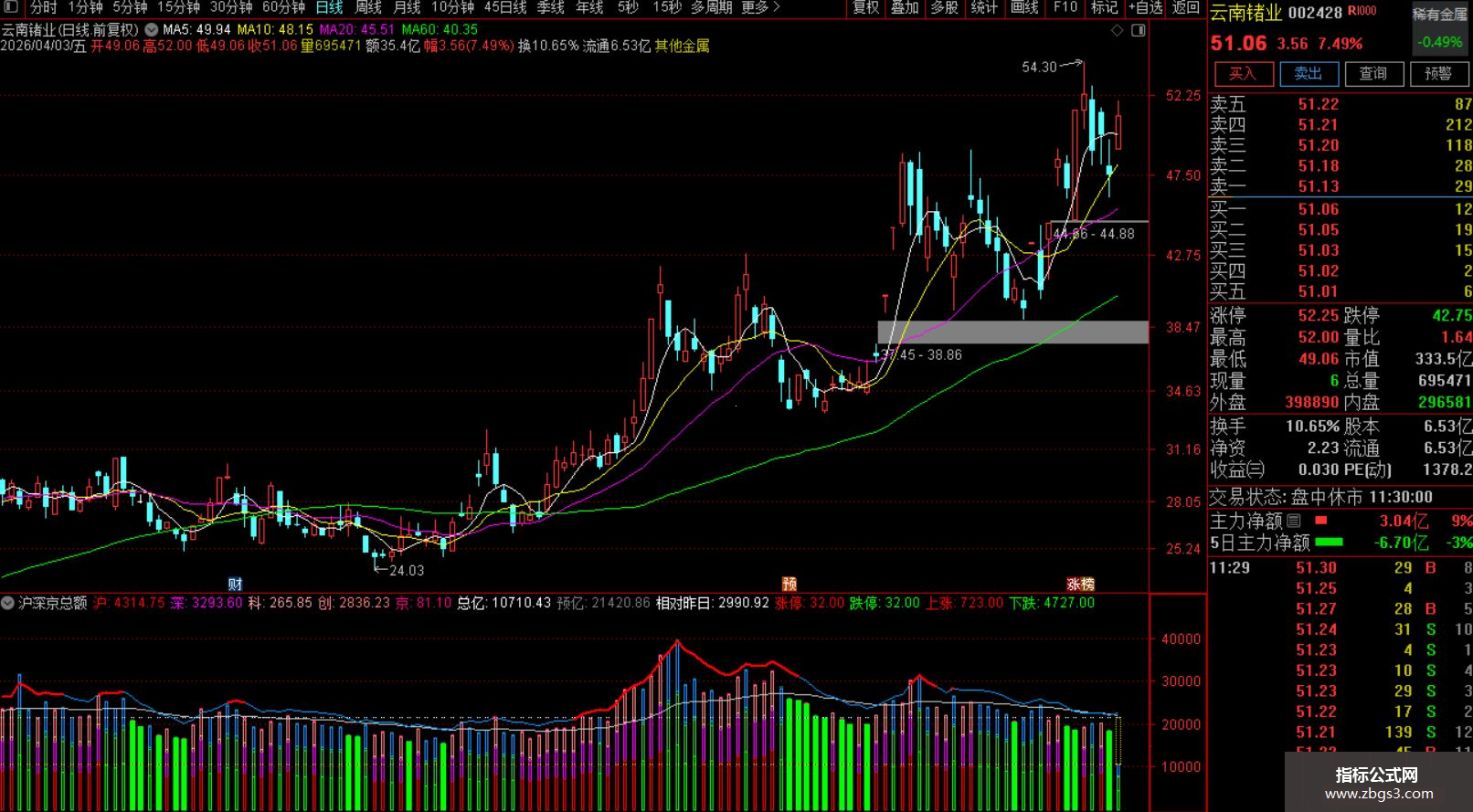Click the 云南锗业 stock name in quote panel

[1246, 13]
